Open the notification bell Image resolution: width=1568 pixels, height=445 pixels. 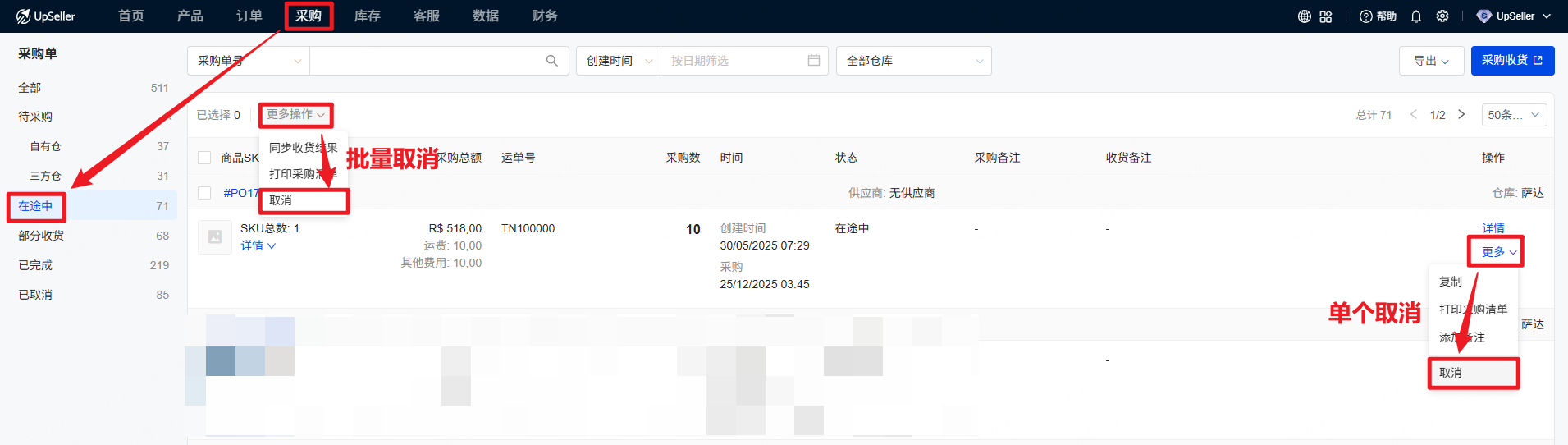[1415, 16]
